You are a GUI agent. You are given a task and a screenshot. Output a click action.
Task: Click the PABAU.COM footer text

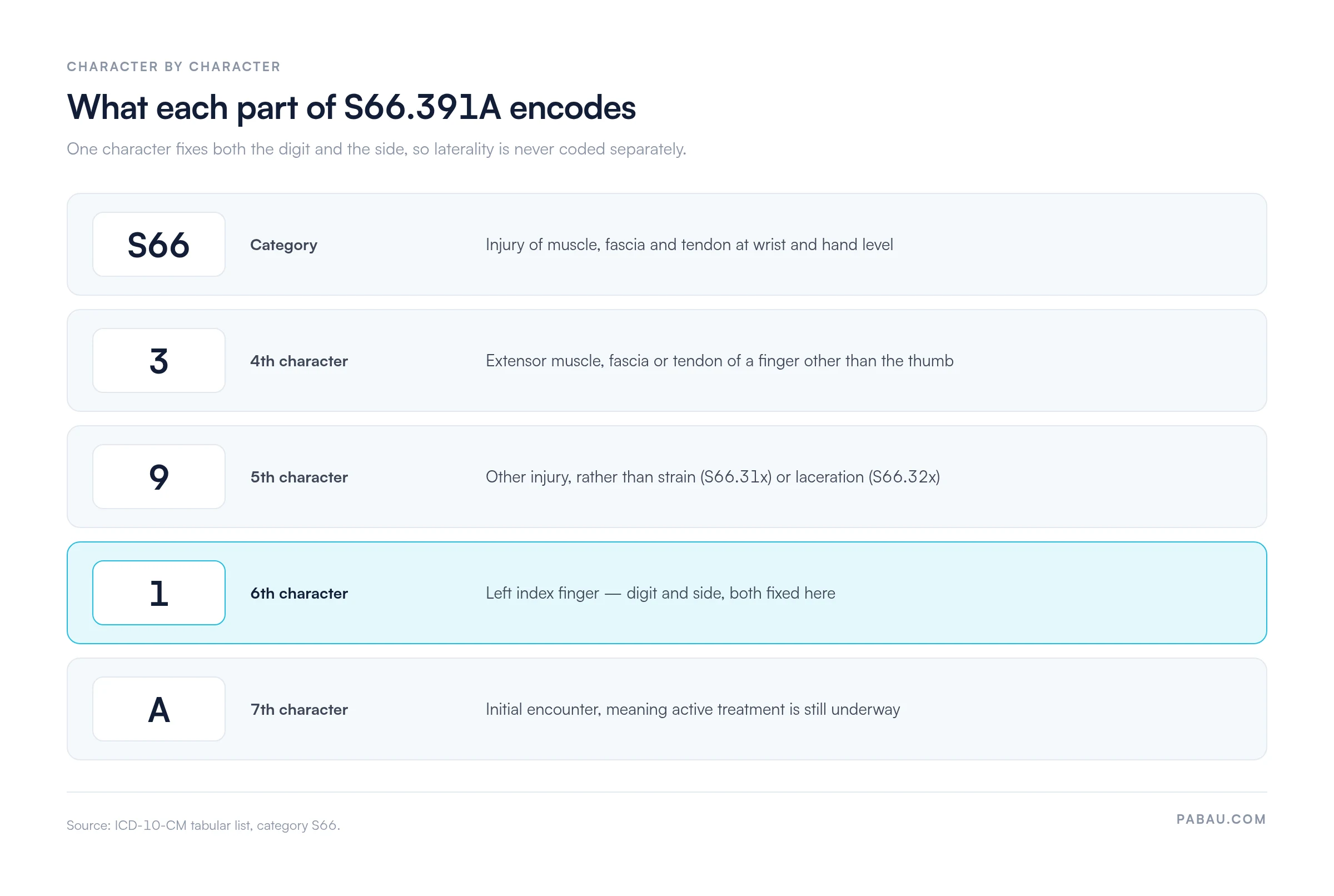[x=1221, y=819]
